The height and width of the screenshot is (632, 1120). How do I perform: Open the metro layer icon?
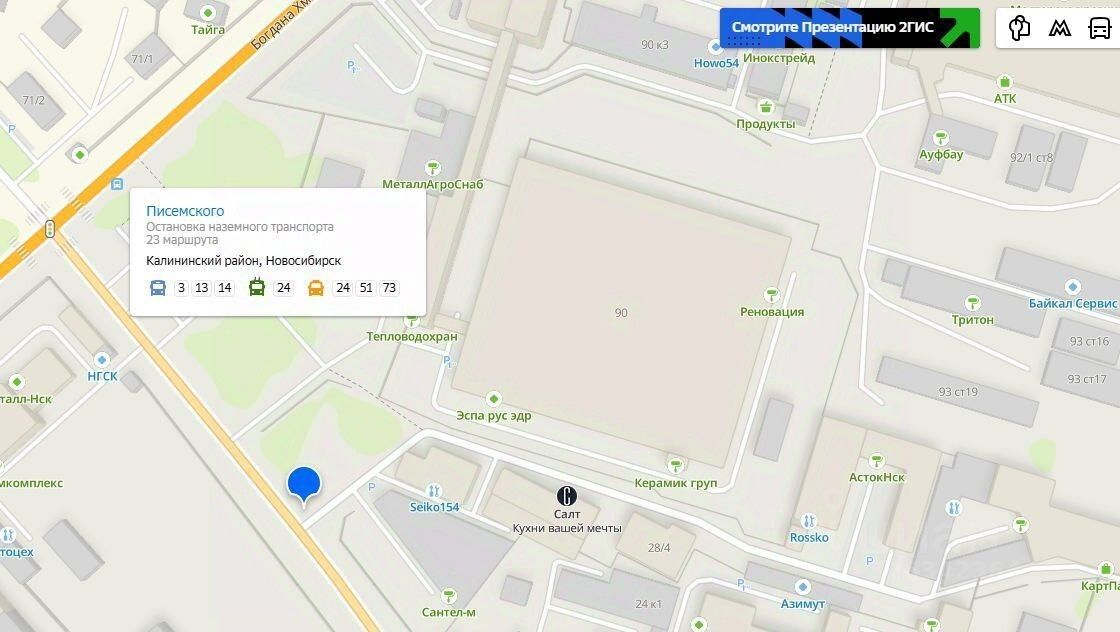[1059, 28]
